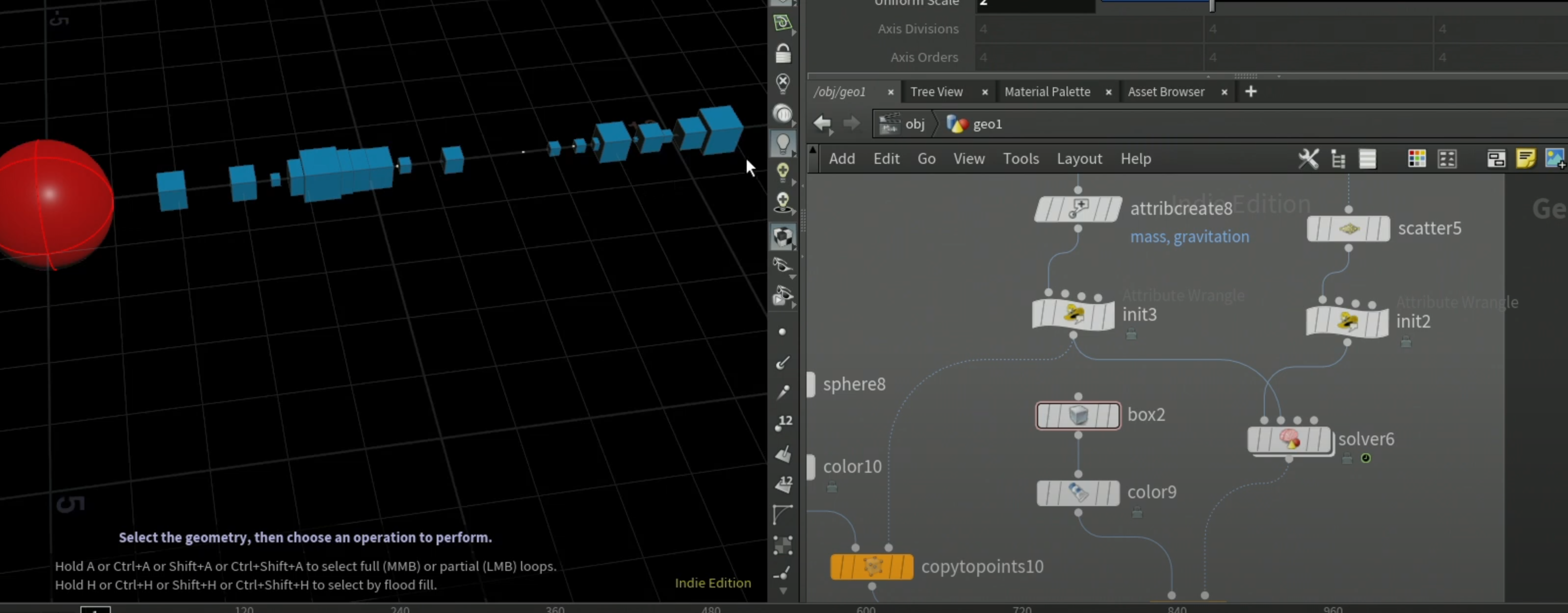
Task: Click the geo1 path button
Action: 974,124
